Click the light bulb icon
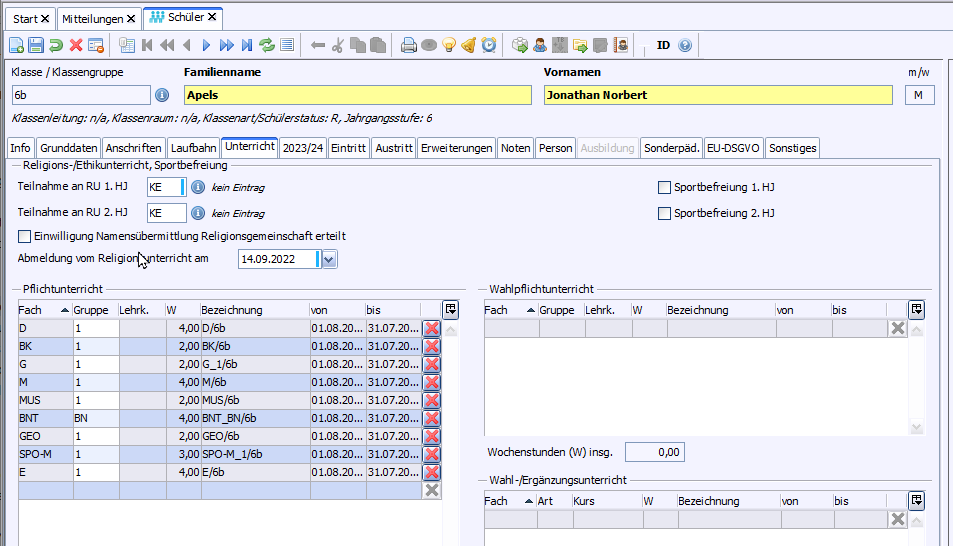The height and width of the screenshot is (546, 953). point(448,45)
